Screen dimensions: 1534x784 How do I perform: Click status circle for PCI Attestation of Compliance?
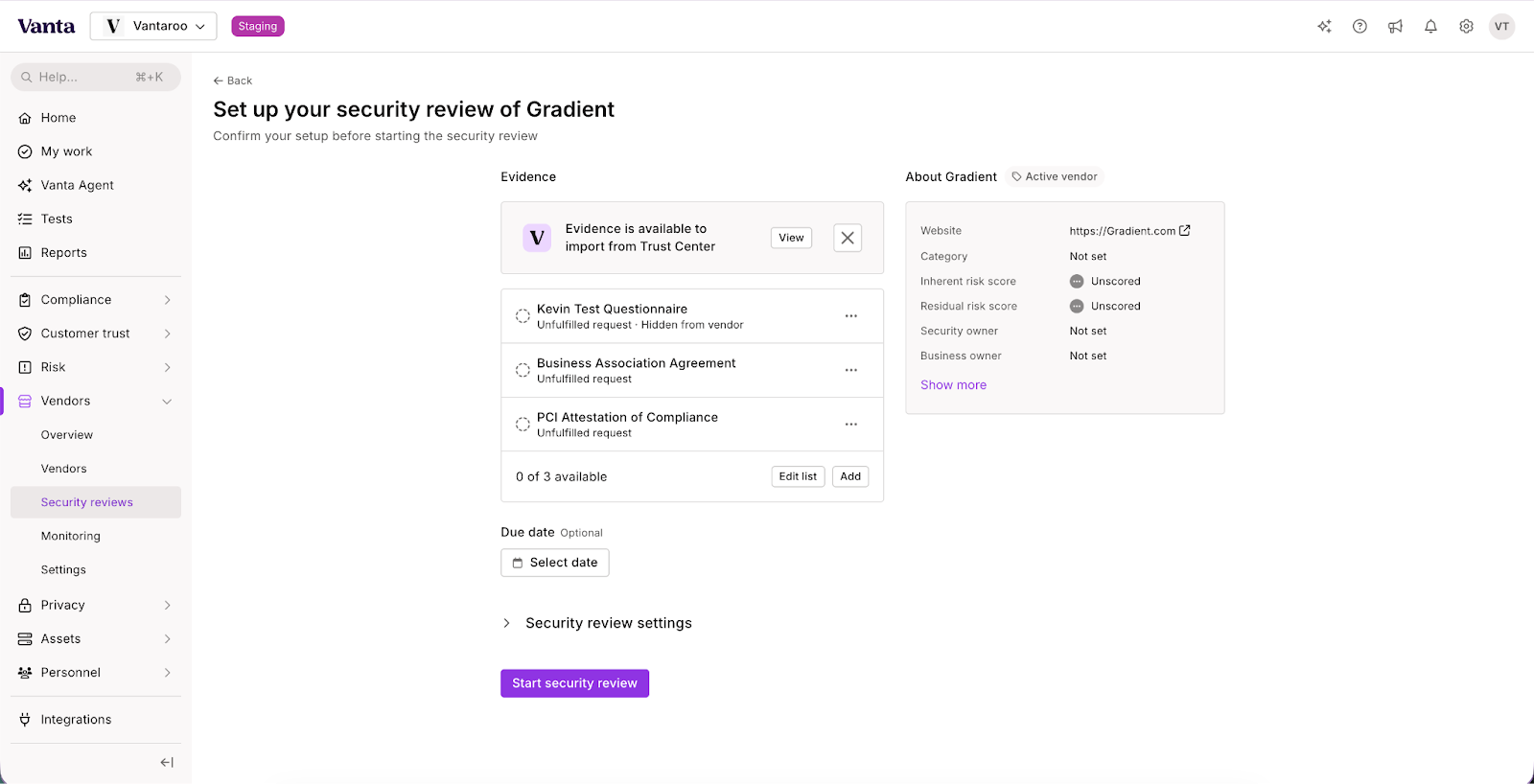click(x=523, y=424)
